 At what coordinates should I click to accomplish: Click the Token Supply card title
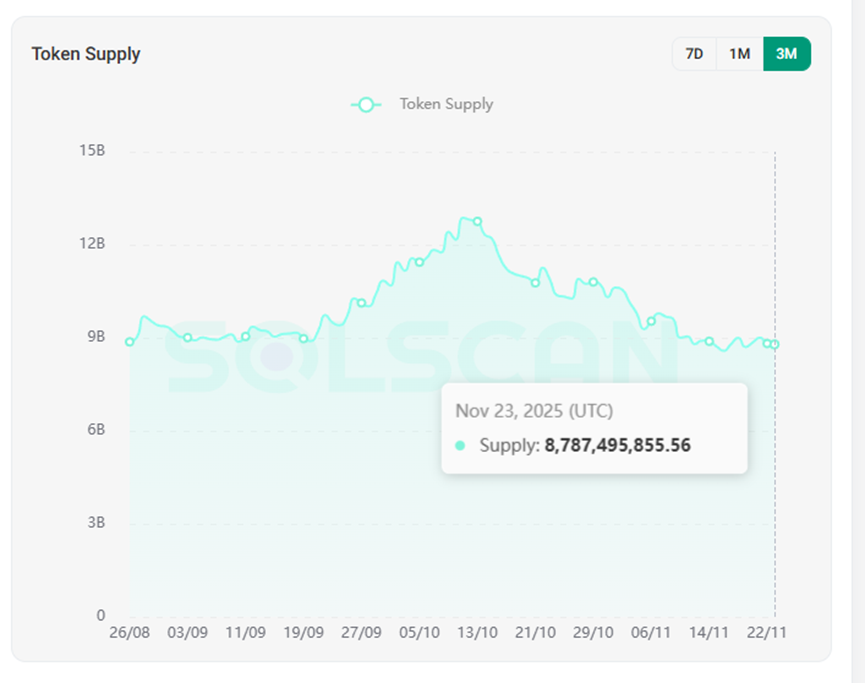click(x=86, y=54)
